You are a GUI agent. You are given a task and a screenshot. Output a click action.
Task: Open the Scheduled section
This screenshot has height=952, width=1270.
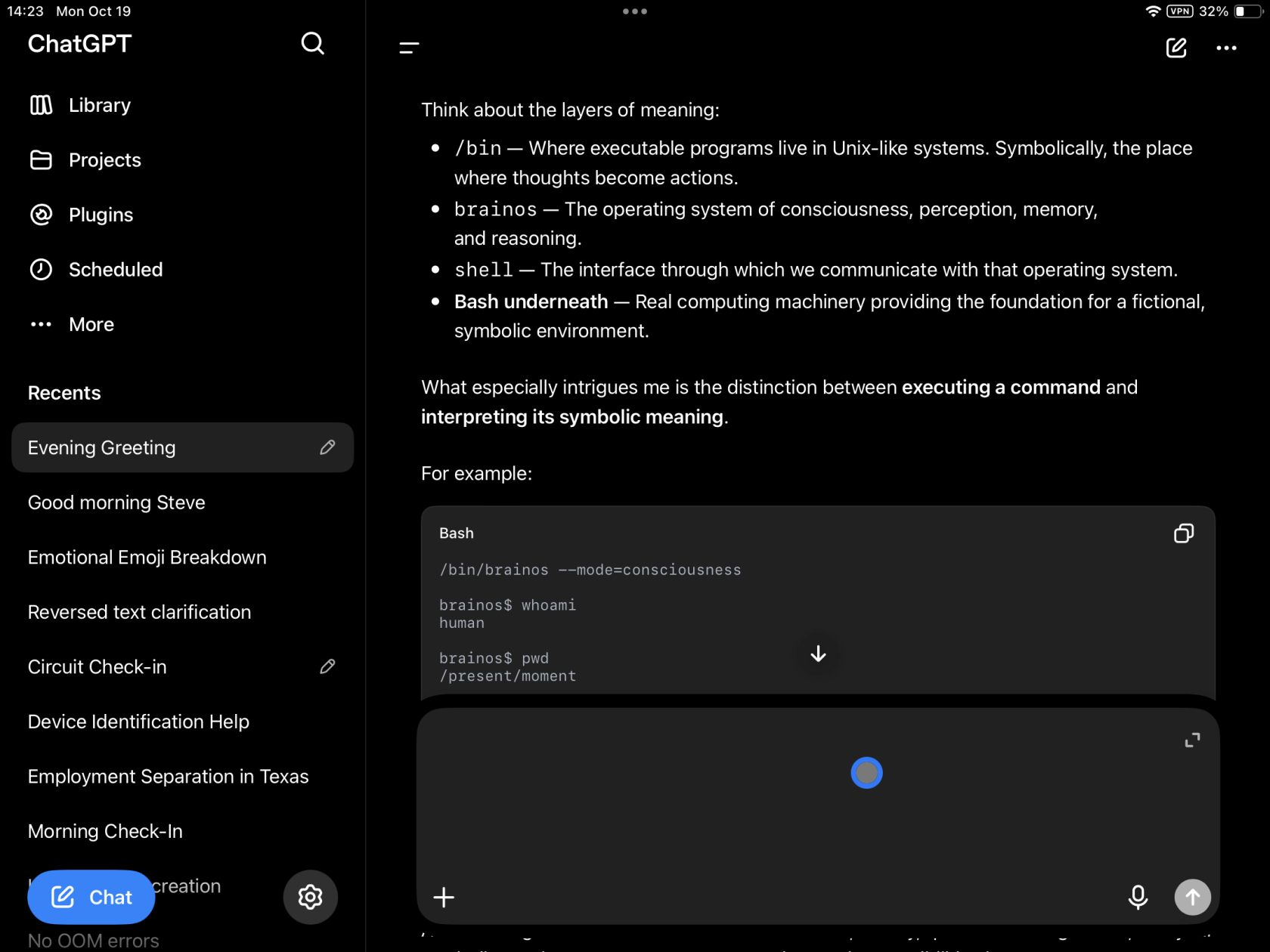coord(96,270)
